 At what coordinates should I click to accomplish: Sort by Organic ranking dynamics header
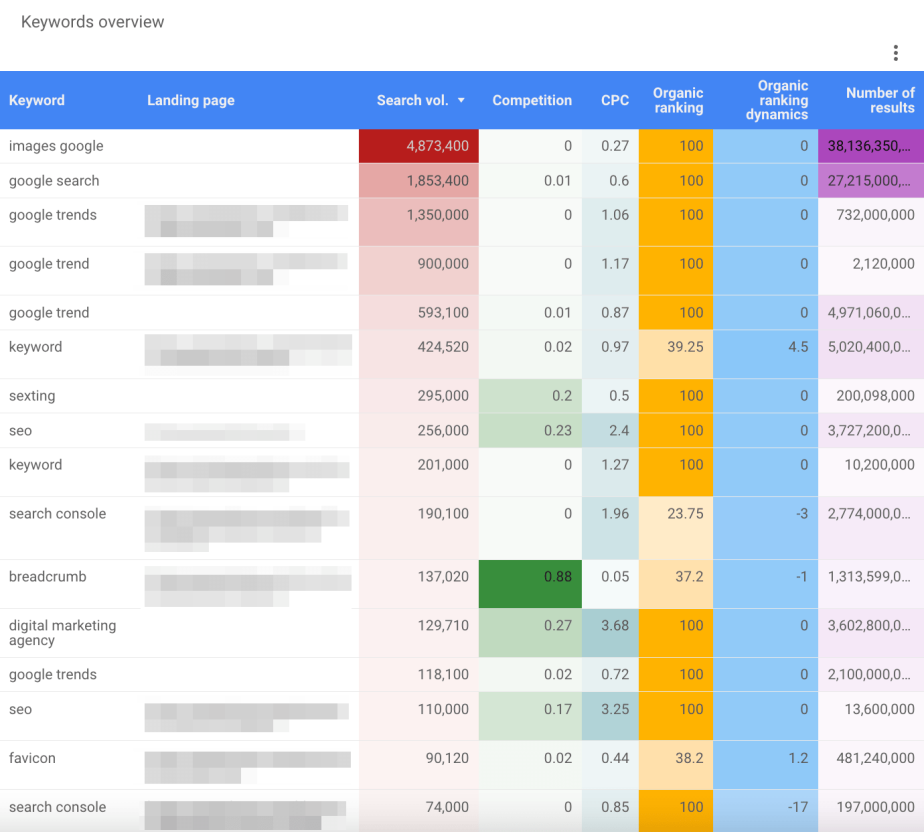point(782,100)
